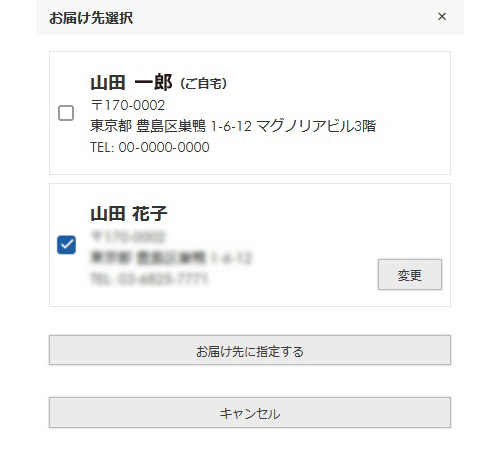Click postal code 〒170-0002 under 山田 一郎
The width and height of the screenshot is (500, 453).
pos(128,105)
